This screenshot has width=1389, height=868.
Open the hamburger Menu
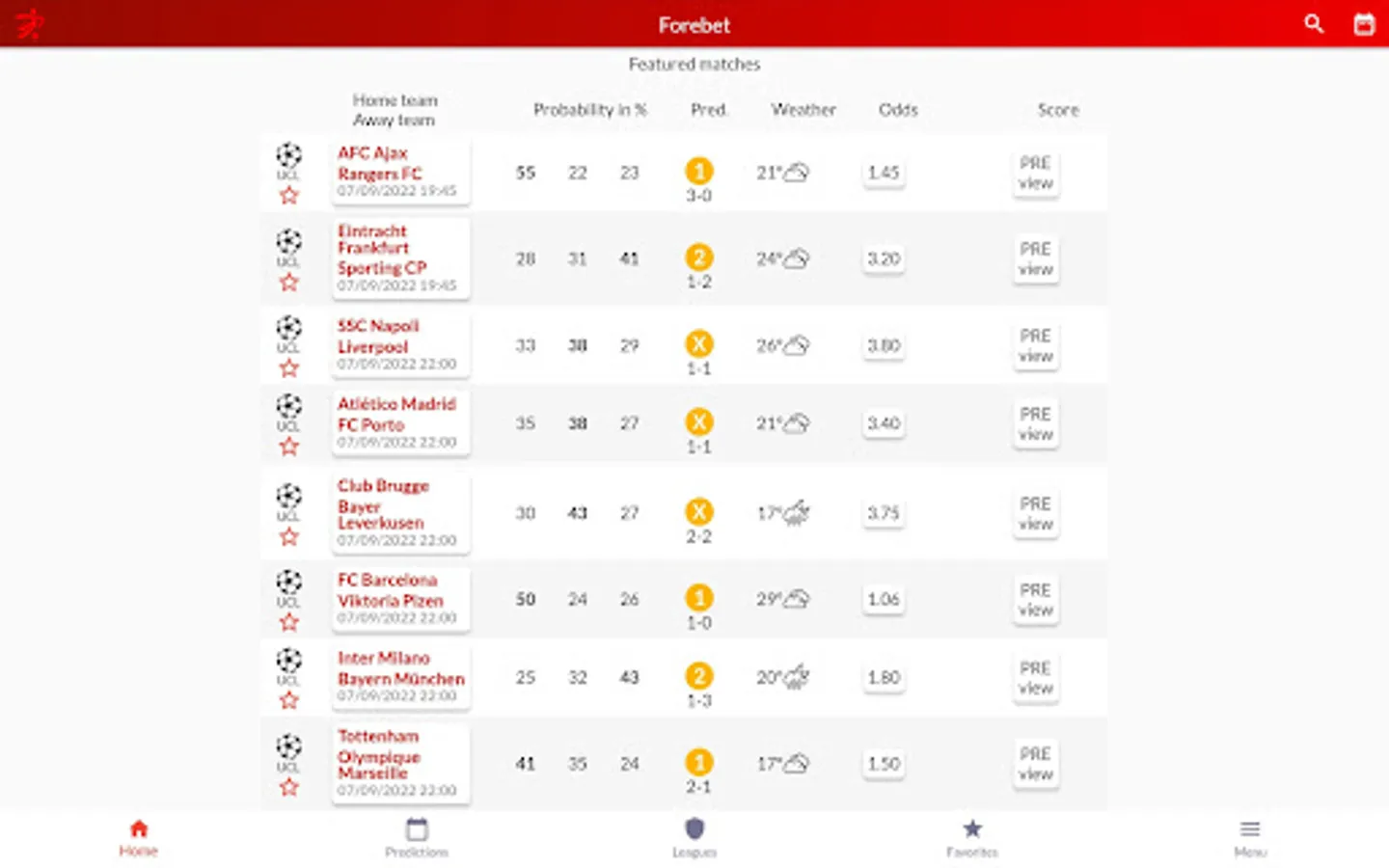pos(1250,837)
